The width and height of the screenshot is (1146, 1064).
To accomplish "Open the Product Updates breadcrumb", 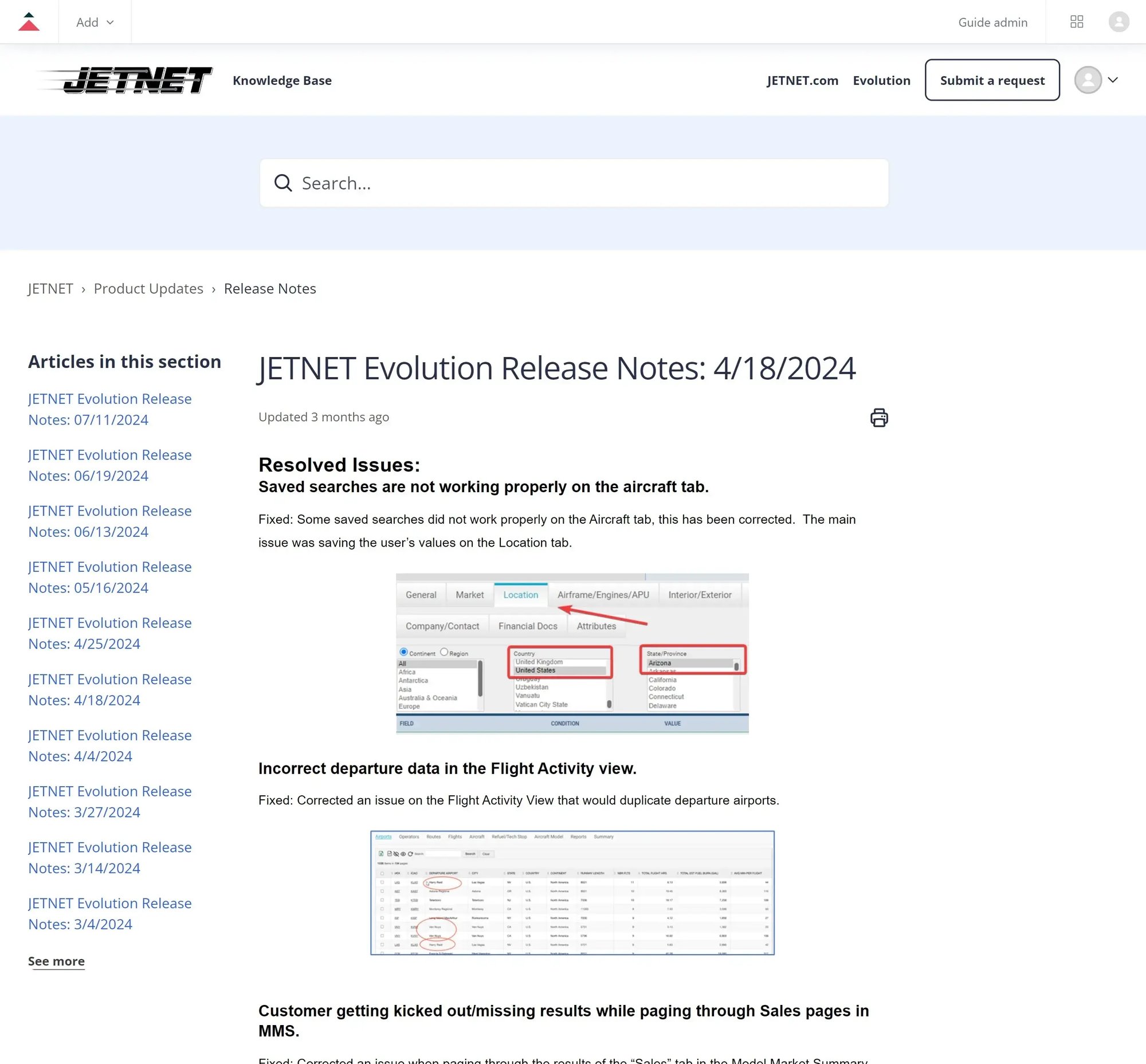I will pos(148,288).
